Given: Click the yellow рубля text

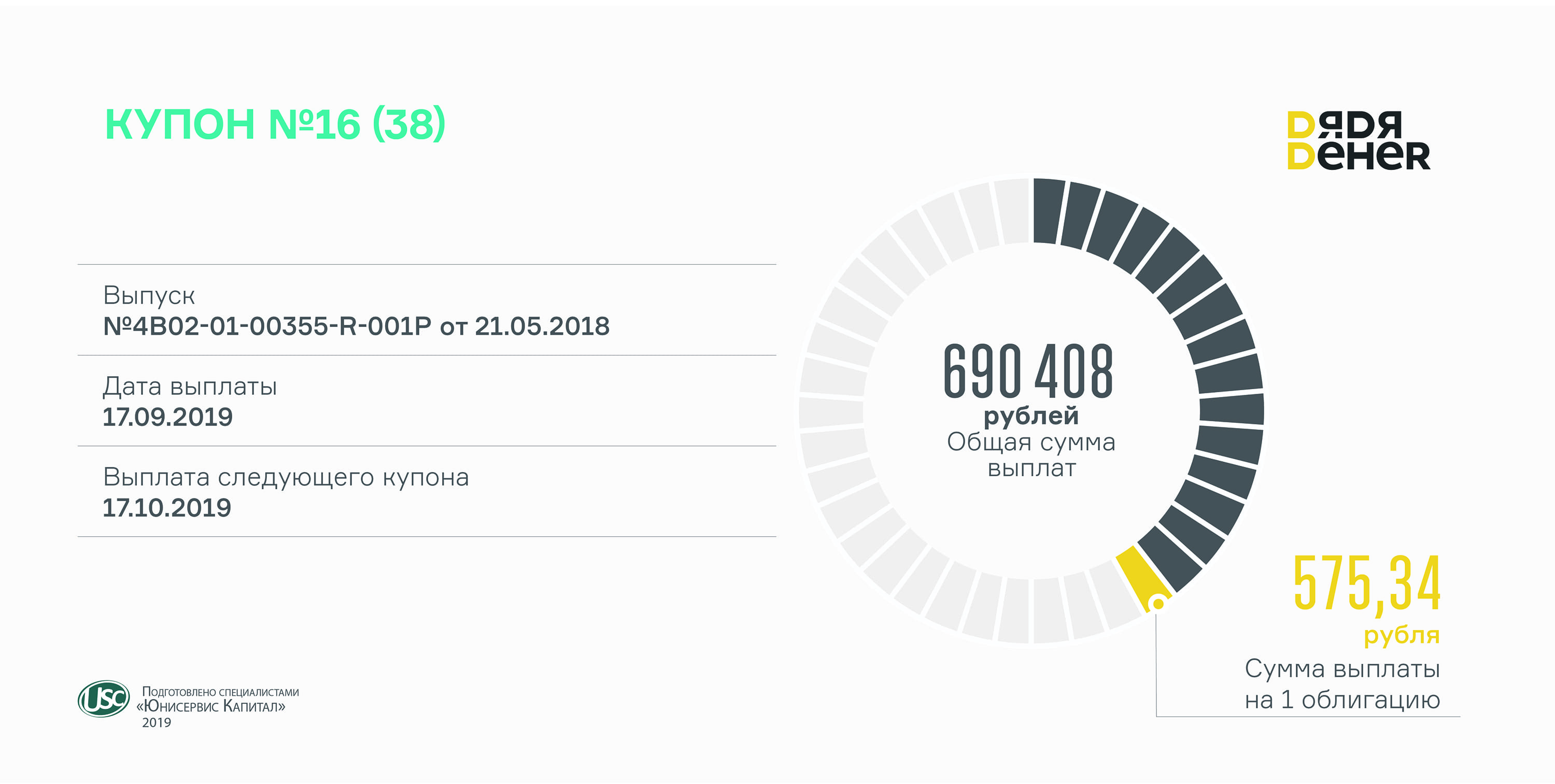Looking at the screenshot, I should [1401, 635].
